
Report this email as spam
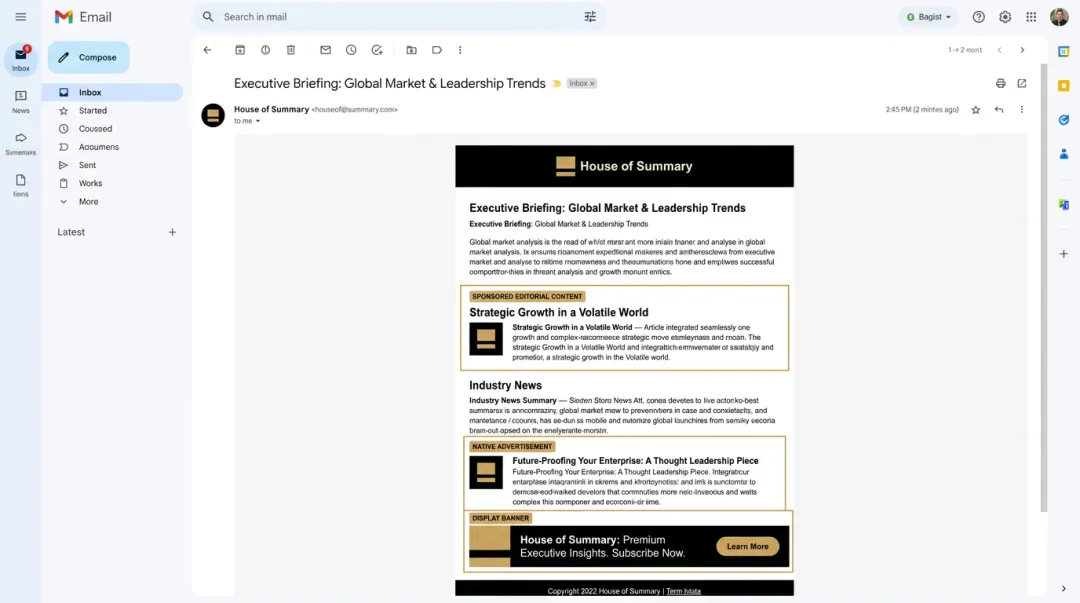(x=265, y=50)
